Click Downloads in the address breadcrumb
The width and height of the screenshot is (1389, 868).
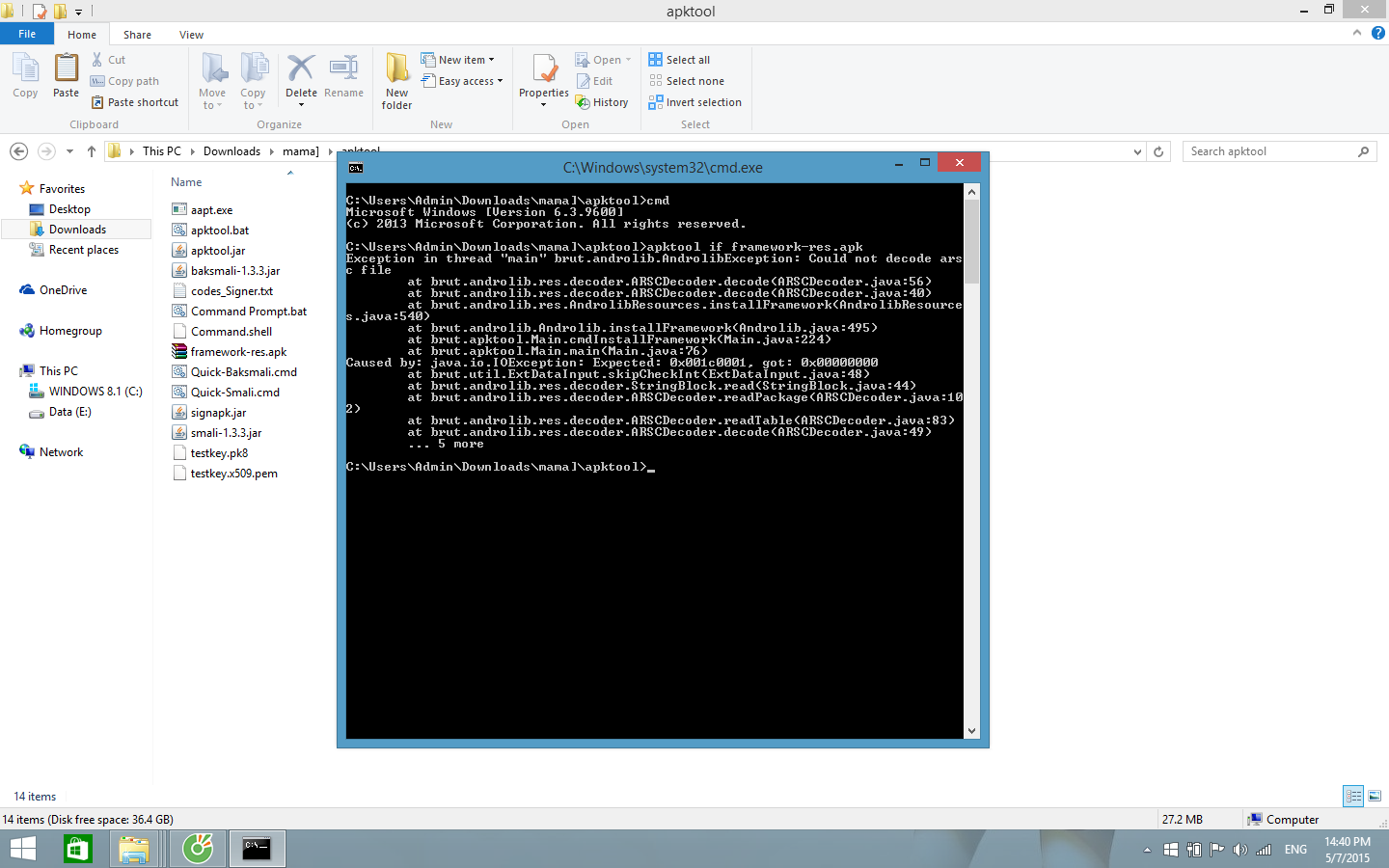pyautogui.click(x=231, y=151)
